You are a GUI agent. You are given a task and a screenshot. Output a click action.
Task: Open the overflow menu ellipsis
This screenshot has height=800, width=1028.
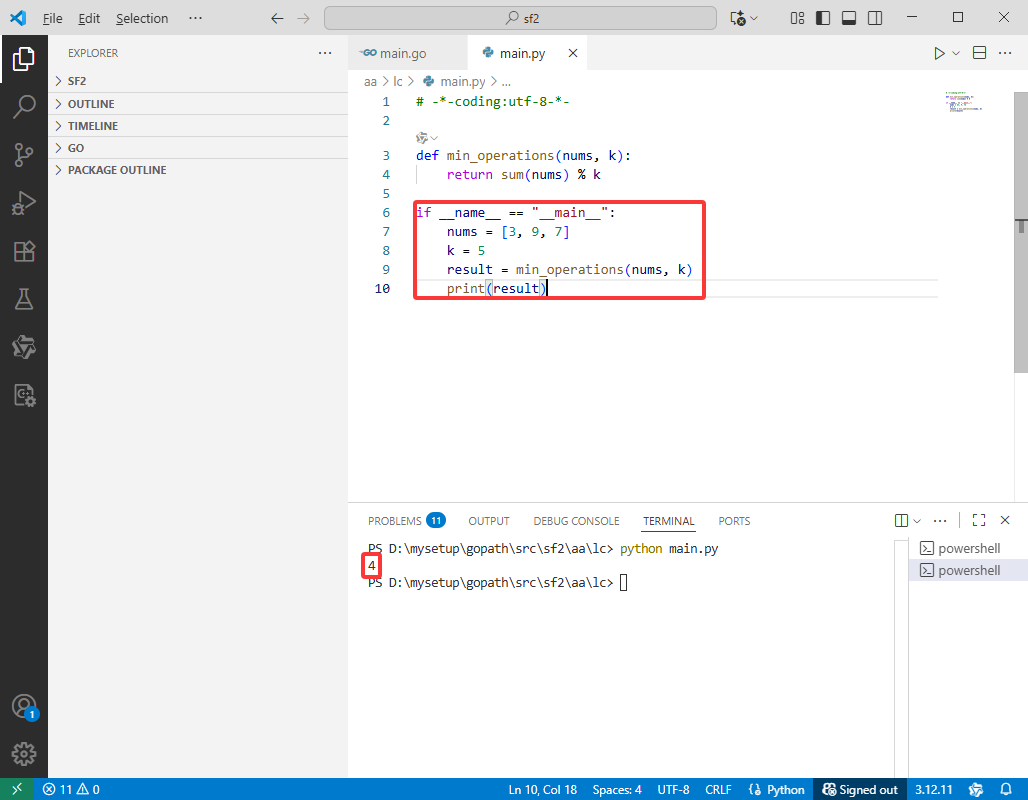tap(195, 18)
